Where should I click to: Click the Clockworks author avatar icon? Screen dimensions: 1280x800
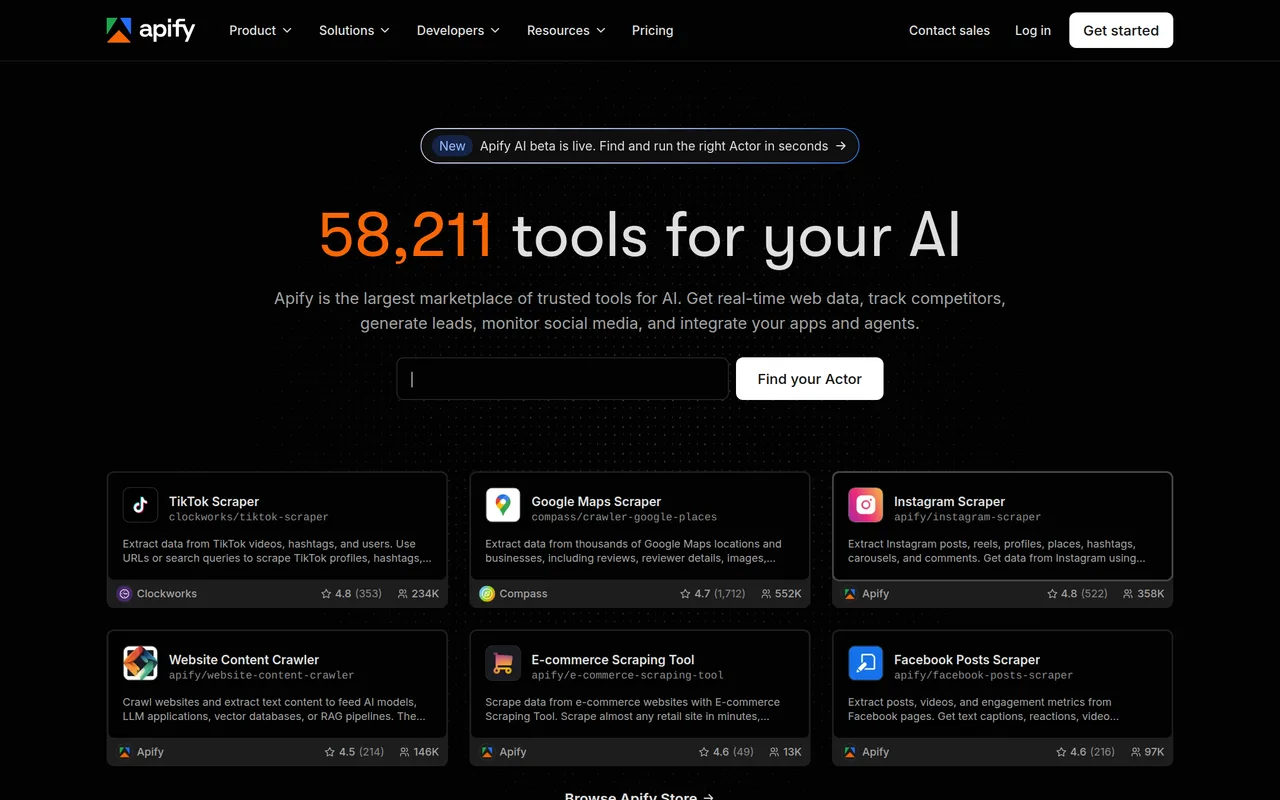[x=124, y=594]
